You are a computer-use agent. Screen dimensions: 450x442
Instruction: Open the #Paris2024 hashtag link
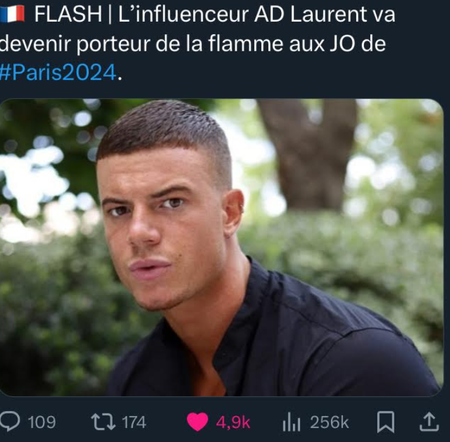58,72
